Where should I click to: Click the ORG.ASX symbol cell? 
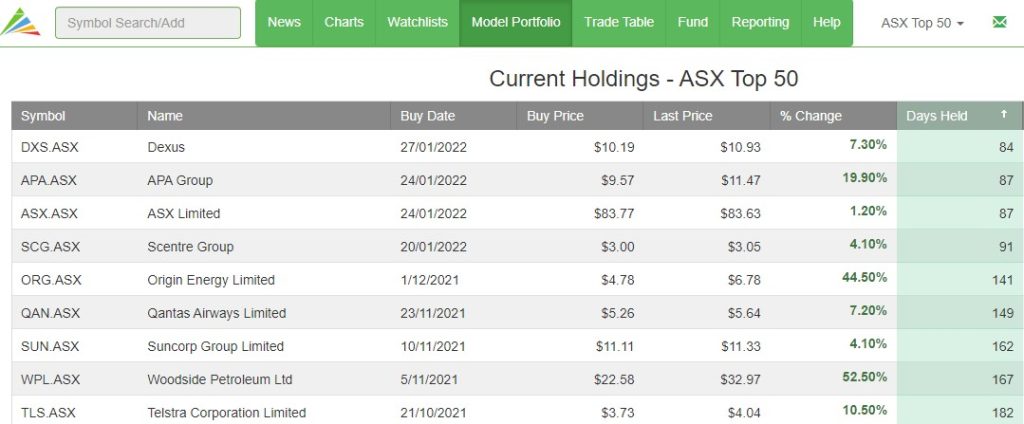[x=50, y=280]
